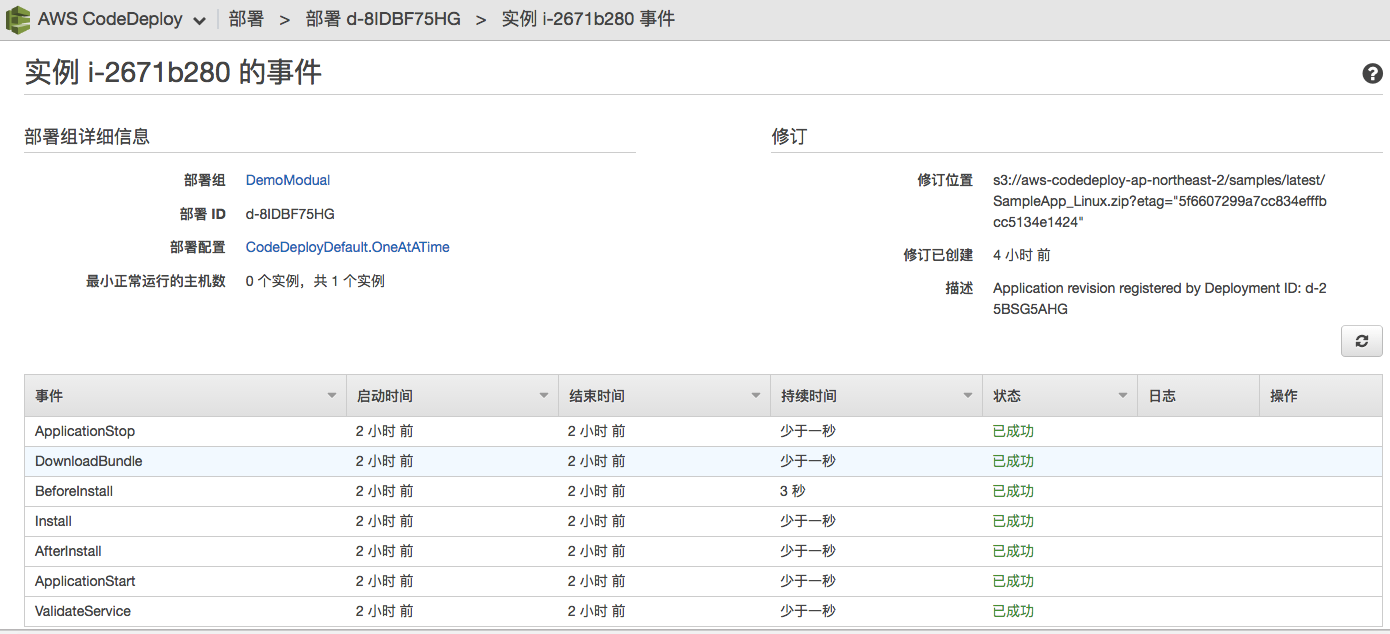Click the 少于一秒 duration in AfterInstall row
1390x634 pixels.
coord(808,551)
